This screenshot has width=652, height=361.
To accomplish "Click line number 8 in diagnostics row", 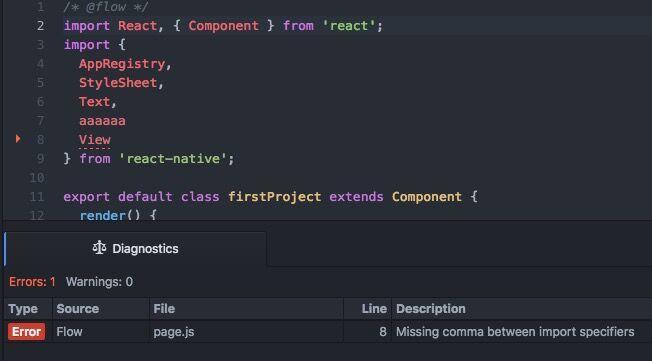I will pos(383,332).
